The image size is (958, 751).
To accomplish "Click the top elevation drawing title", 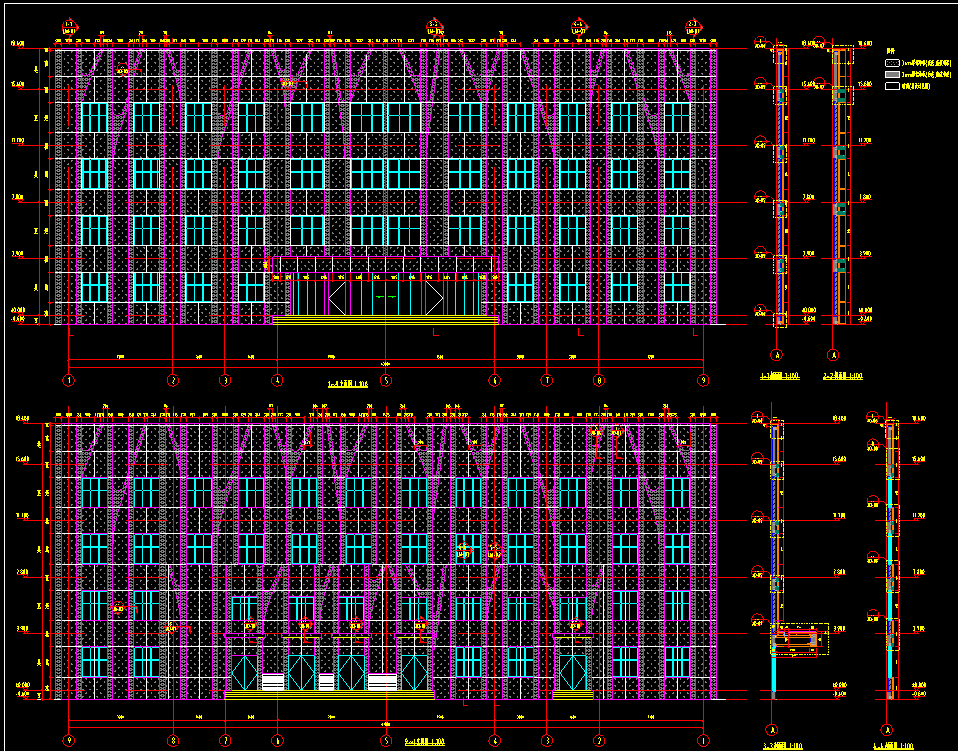I will [348, 382].
